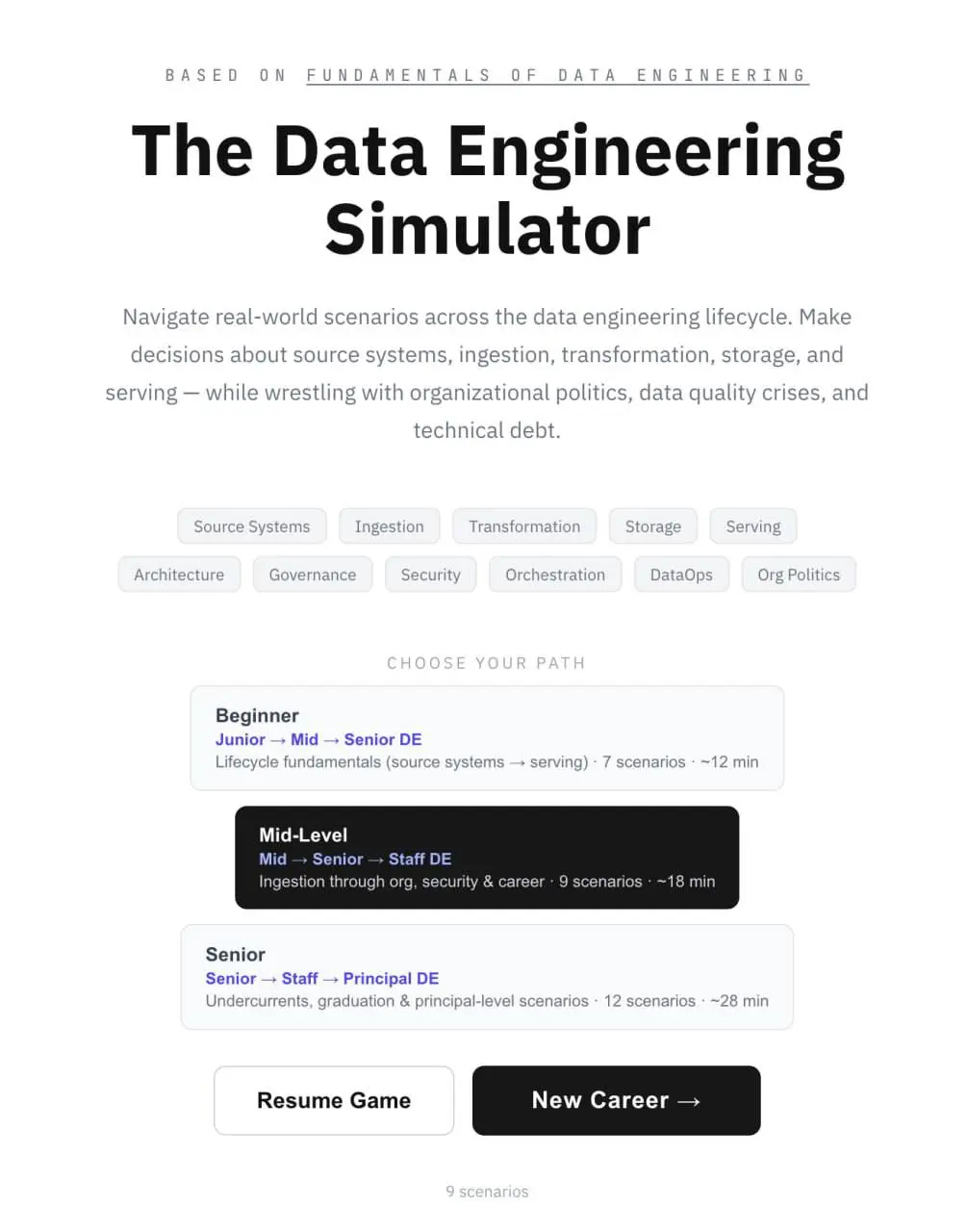
Task: Select the Storage tag chip
Action: (653, 526)
